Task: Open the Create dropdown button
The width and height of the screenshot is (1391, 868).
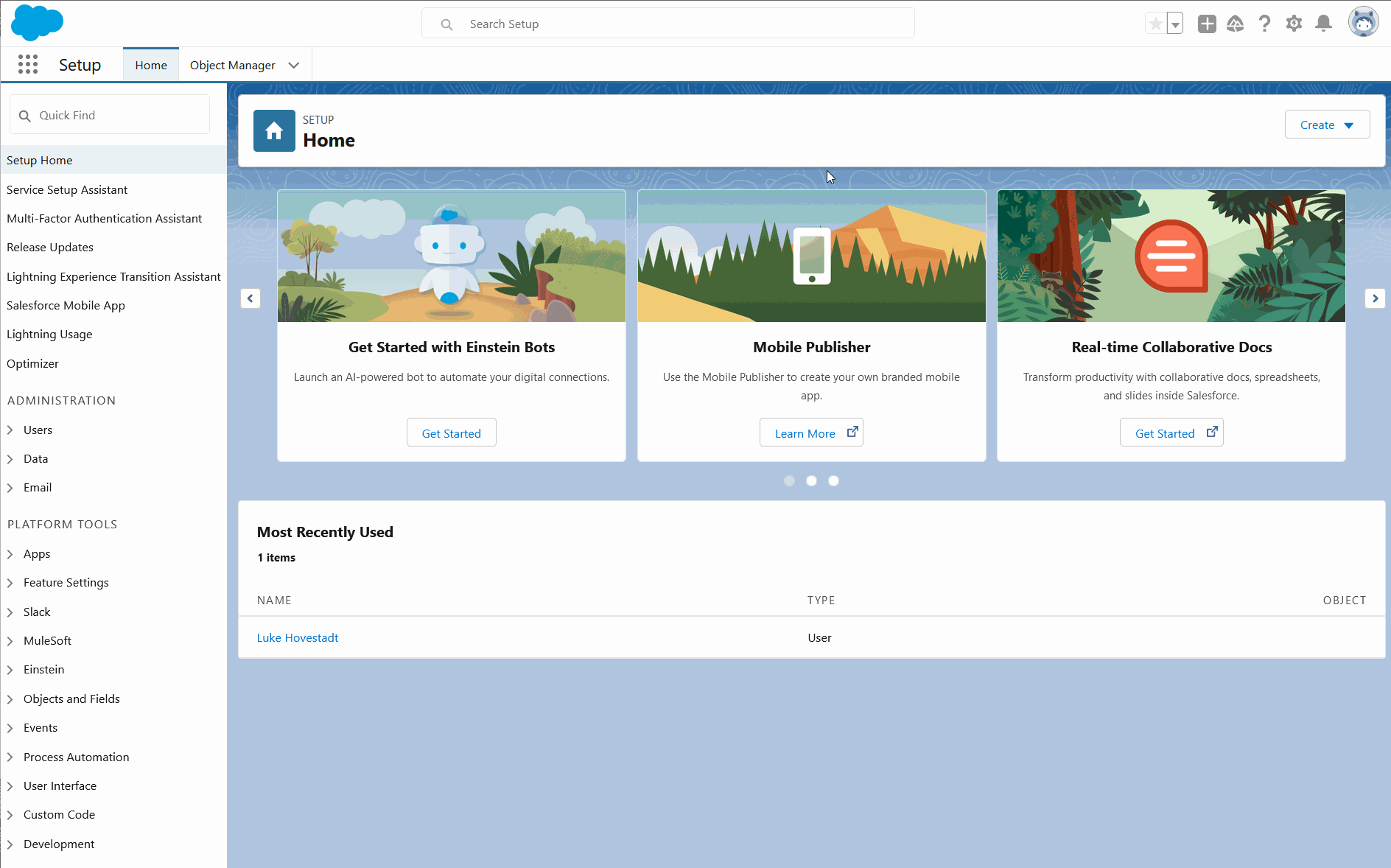Action: (x=1327, y=125)
